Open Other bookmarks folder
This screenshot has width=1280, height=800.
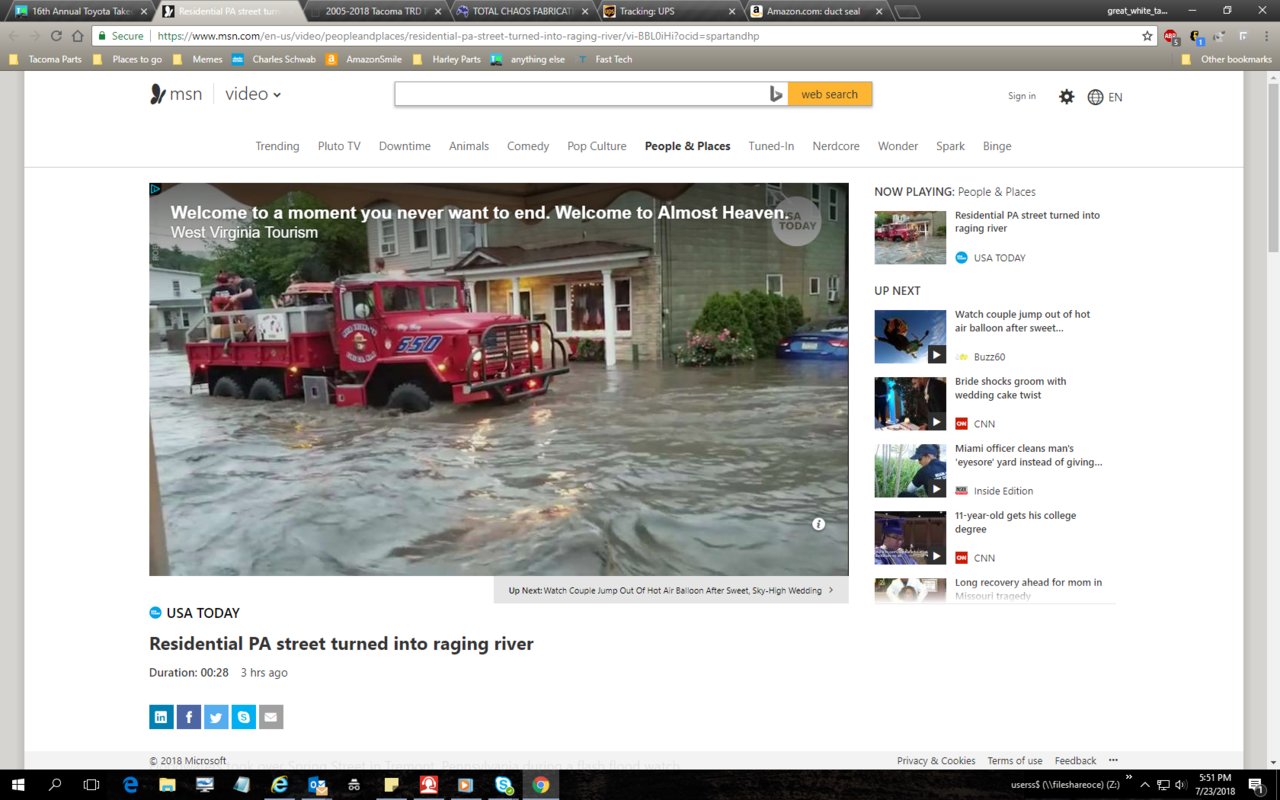[x=1227, y=59]
